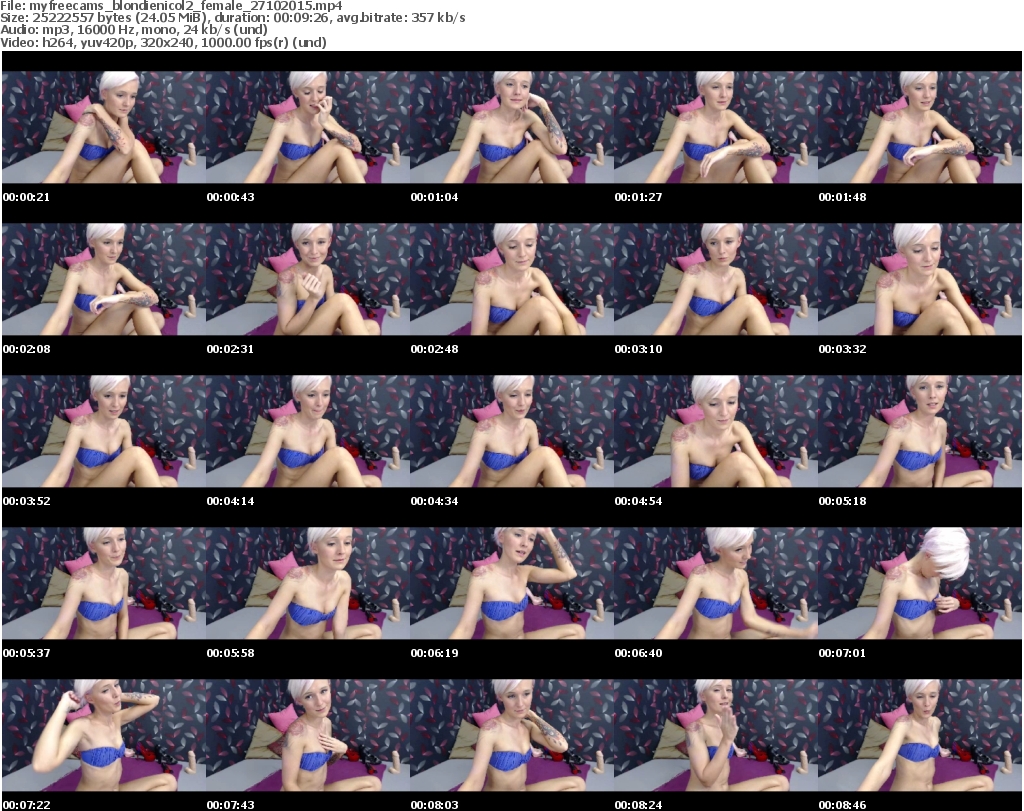Select the thumbnail frame at 00:00:43
Screen dimensions: 1024x811
coord(308,127)
